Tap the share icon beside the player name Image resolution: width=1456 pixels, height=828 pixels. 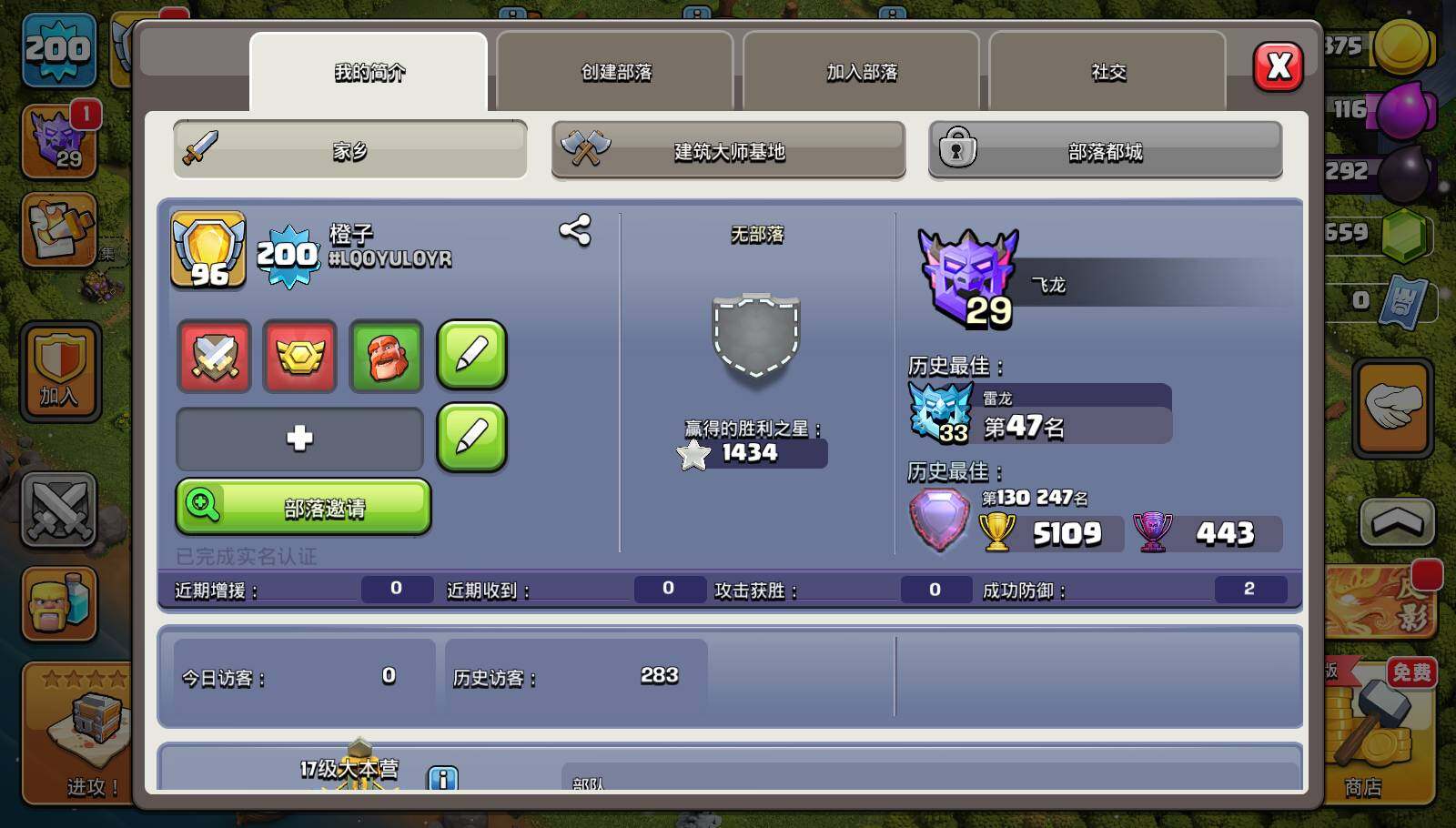[x=575, y=229]
